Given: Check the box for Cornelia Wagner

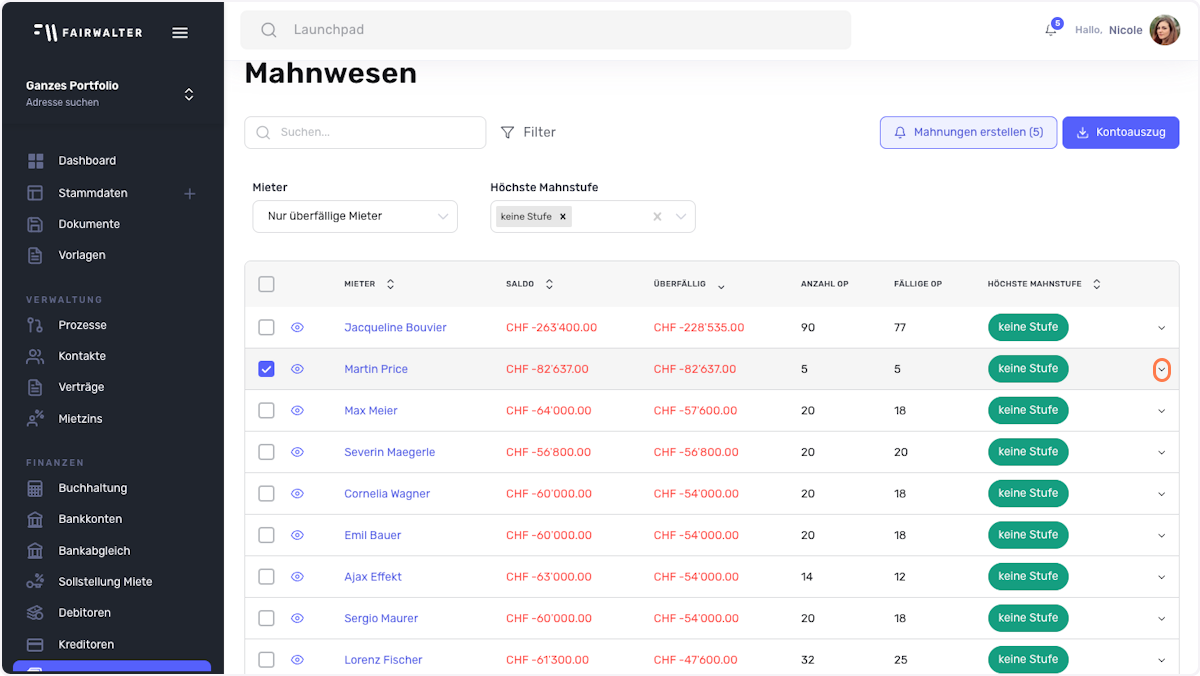Looking at the screenshot, I should tap(266, 493).
